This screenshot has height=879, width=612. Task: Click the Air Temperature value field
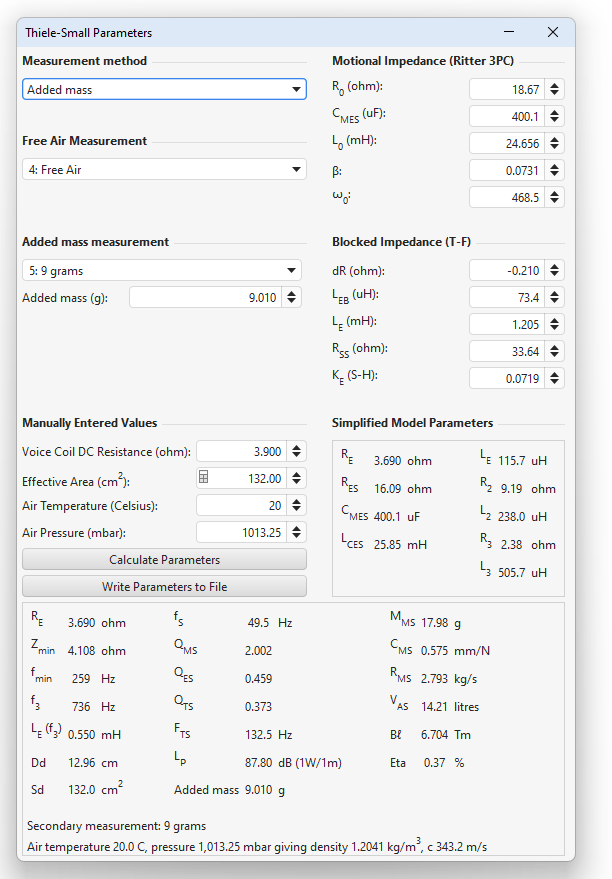tap(241, 506)
